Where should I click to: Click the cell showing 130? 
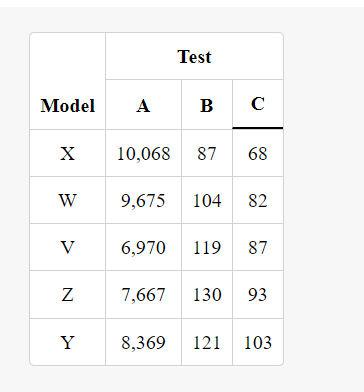207,295
